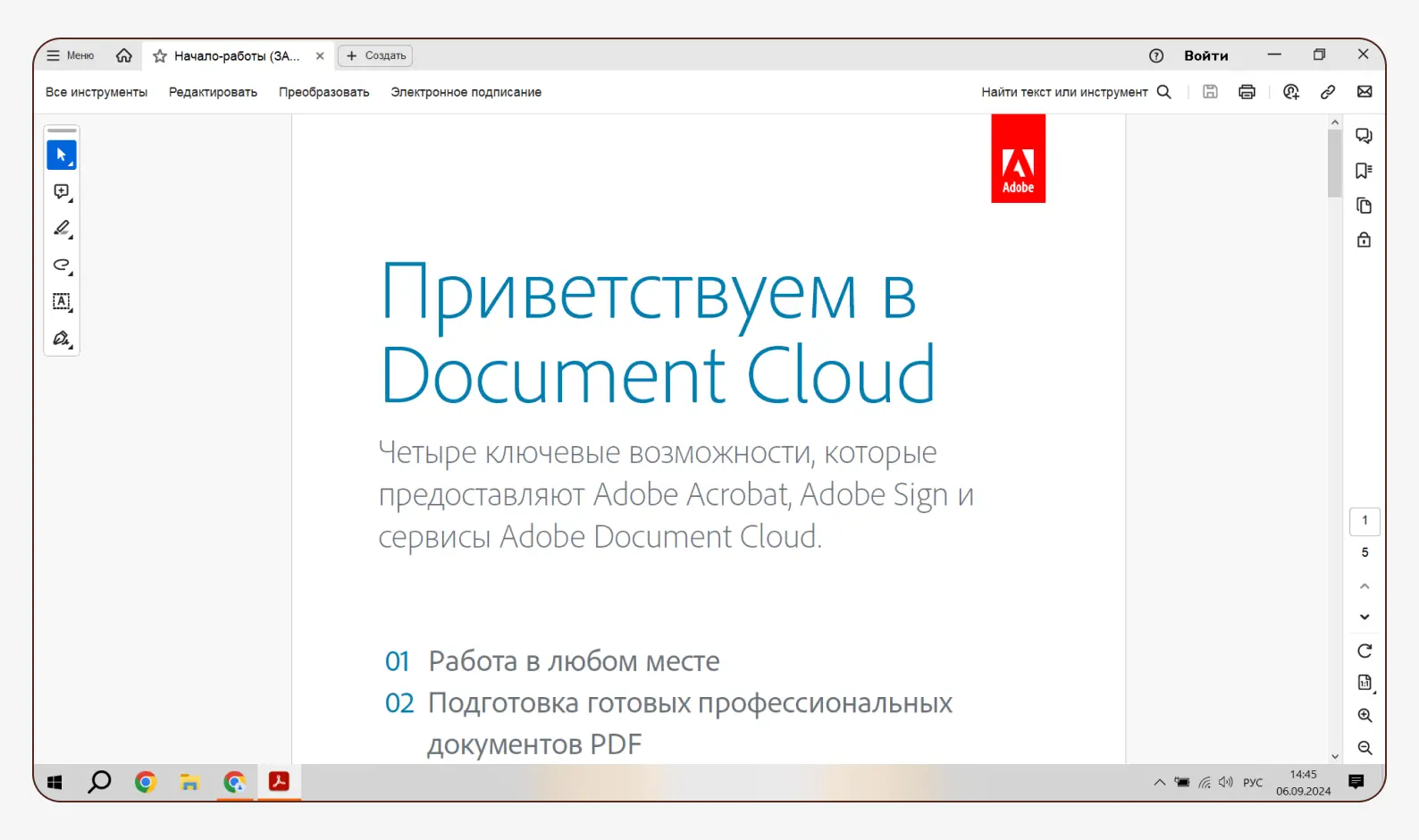Click the share with others icon
1419x840 pixels.
(1291, 92)
